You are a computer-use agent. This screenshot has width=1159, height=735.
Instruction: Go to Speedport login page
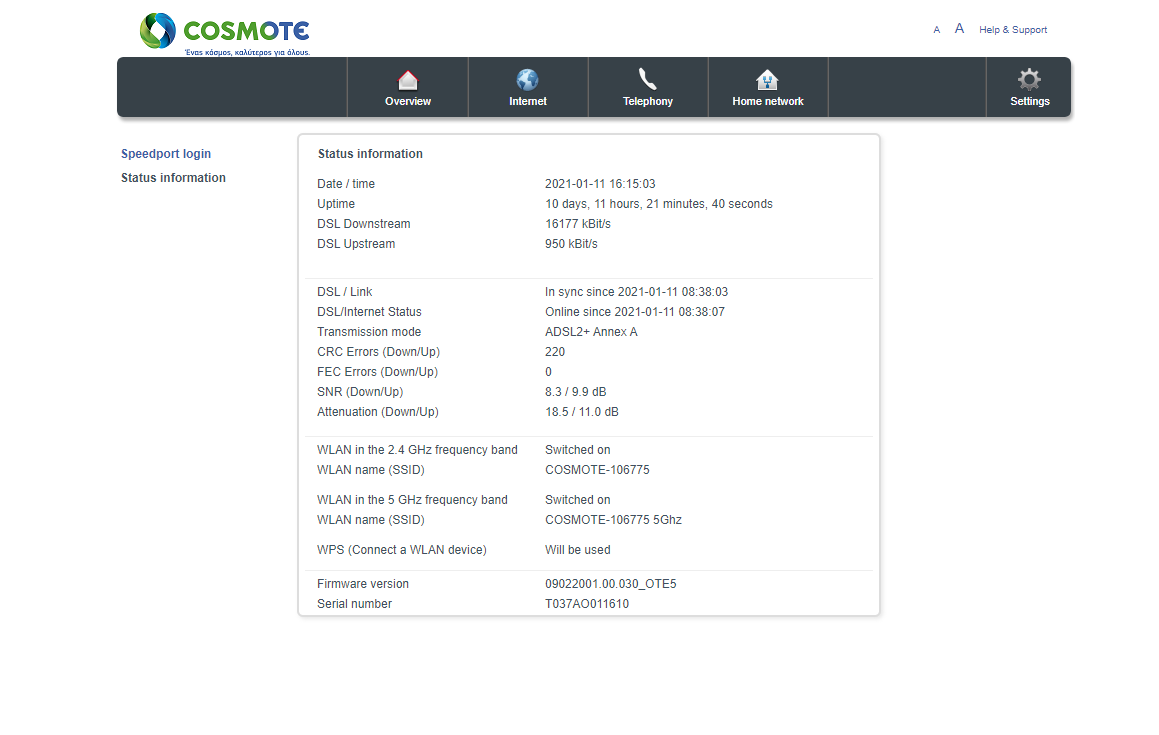click(x=166, y=154)
